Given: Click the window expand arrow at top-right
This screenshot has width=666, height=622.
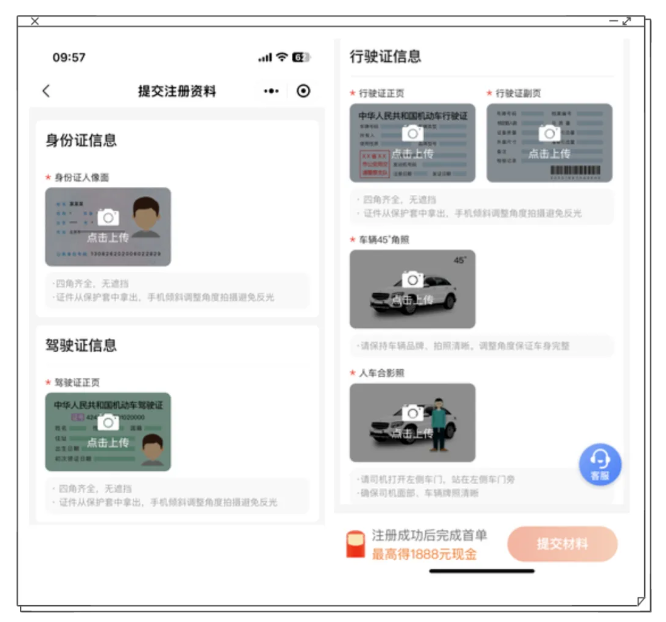Looking at the screenshot, I should point(626,21).
